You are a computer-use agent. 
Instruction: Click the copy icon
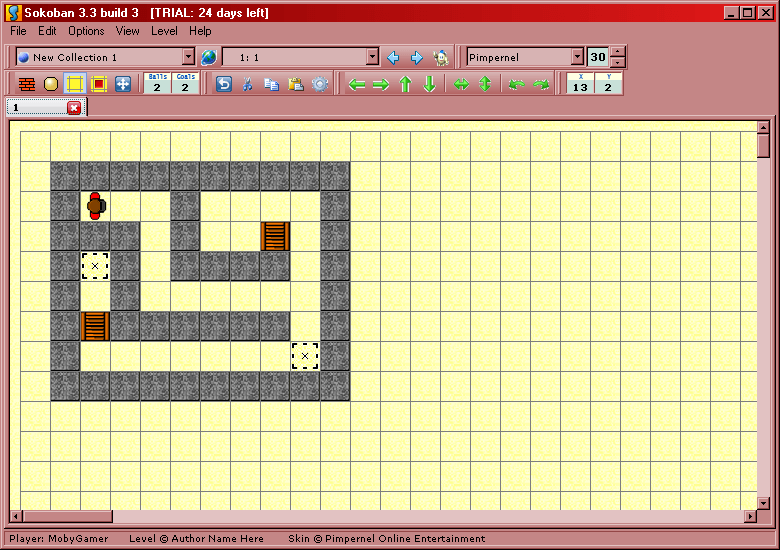coord(271,84)
